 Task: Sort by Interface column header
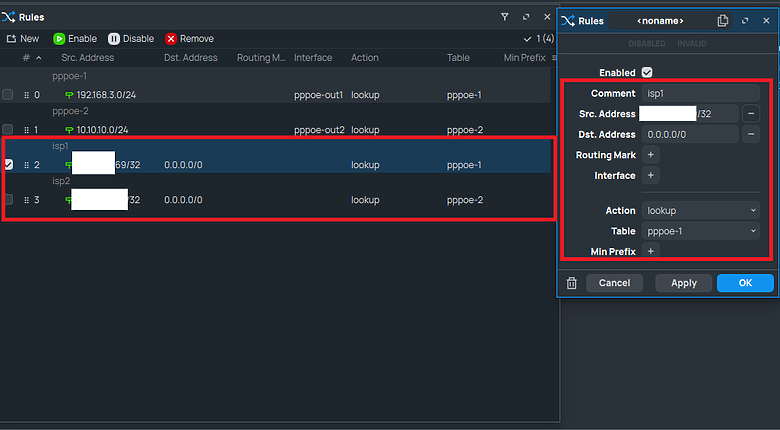pyautogui.click(x=313, y=58)
